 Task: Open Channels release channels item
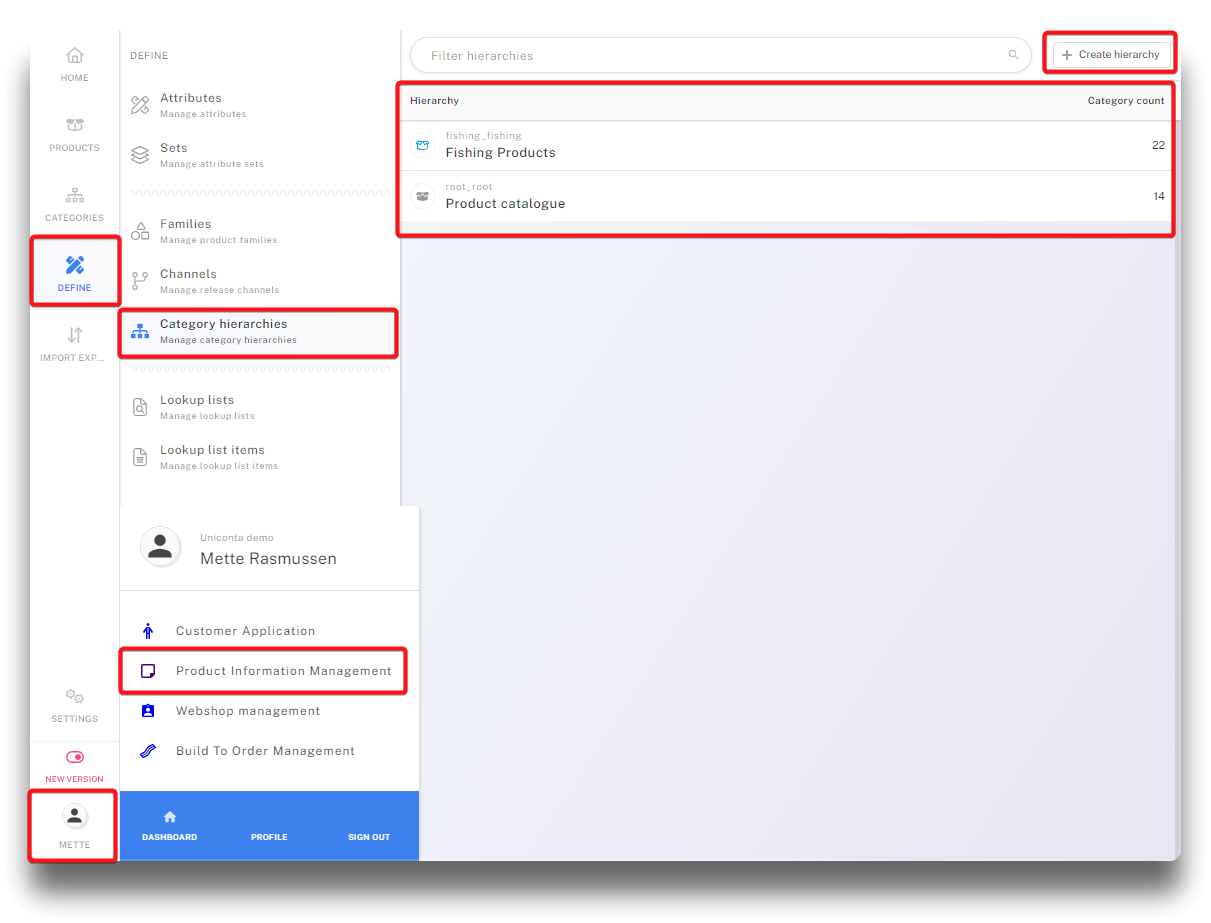(x=188, y=281)
